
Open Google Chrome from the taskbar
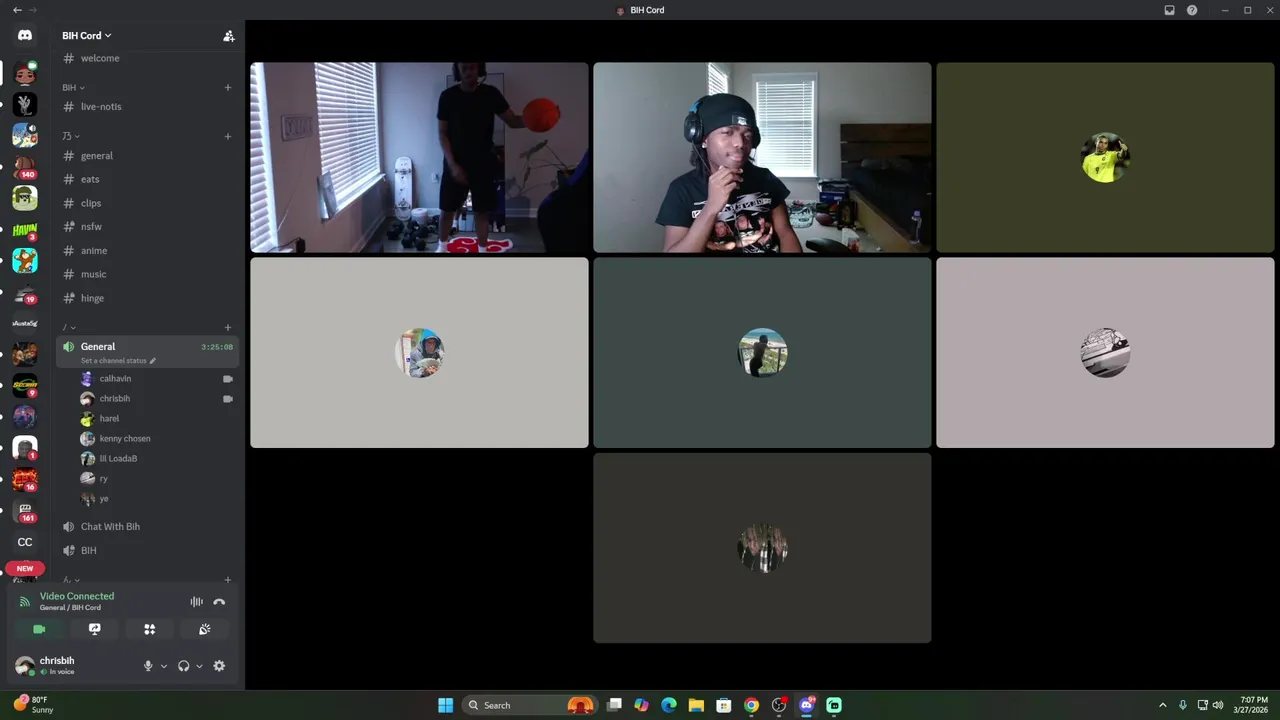click(751, 705)
